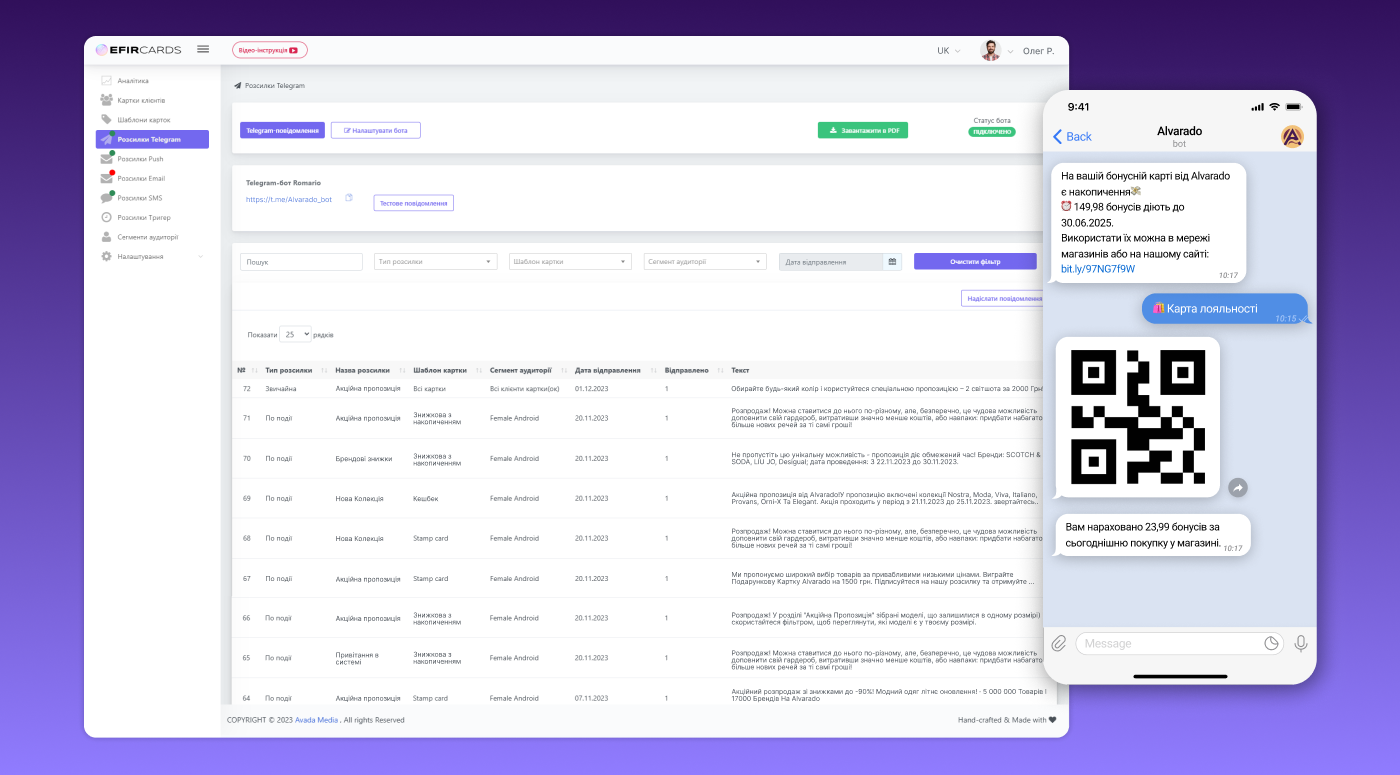The image size is (1400, 775).
Task: Tap the microphone icon in chat
Action: tap(1300, 643)
